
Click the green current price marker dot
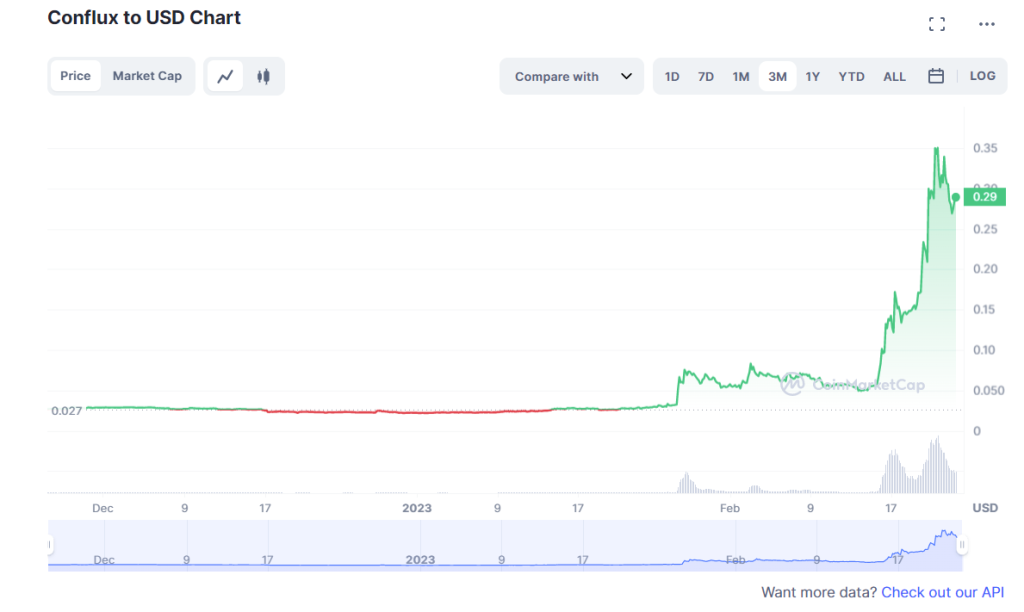click(x=955, y=197)
